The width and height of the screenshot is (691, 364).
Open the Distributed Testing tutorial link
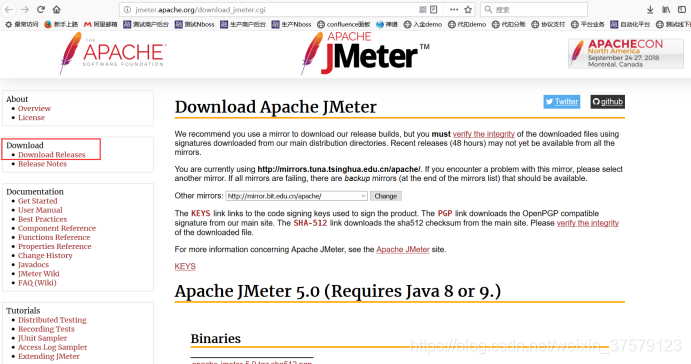pyautogui.click(x=52, y=320)
